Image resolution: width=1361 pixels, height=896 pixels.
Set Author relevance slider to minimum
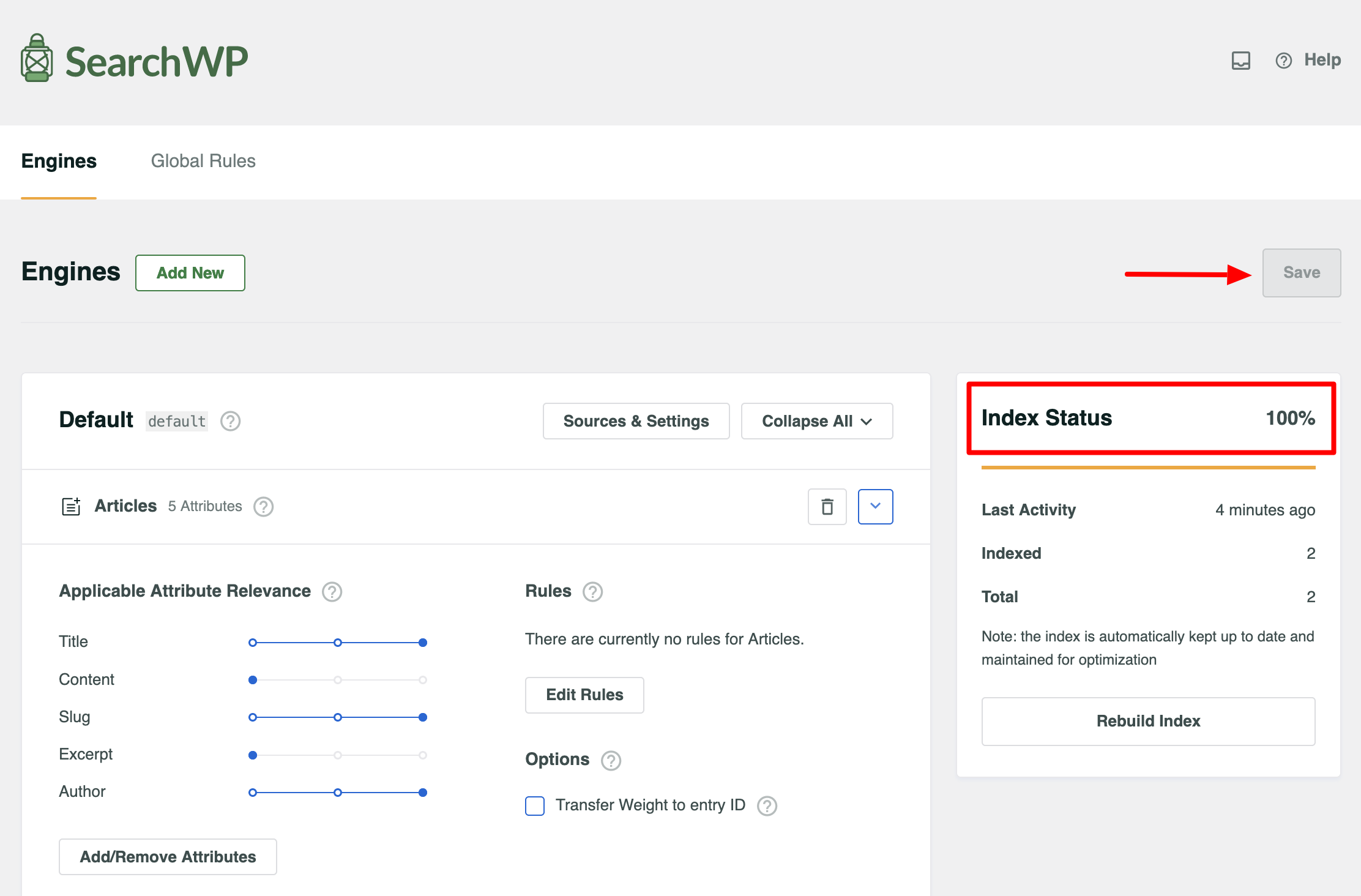253,793
